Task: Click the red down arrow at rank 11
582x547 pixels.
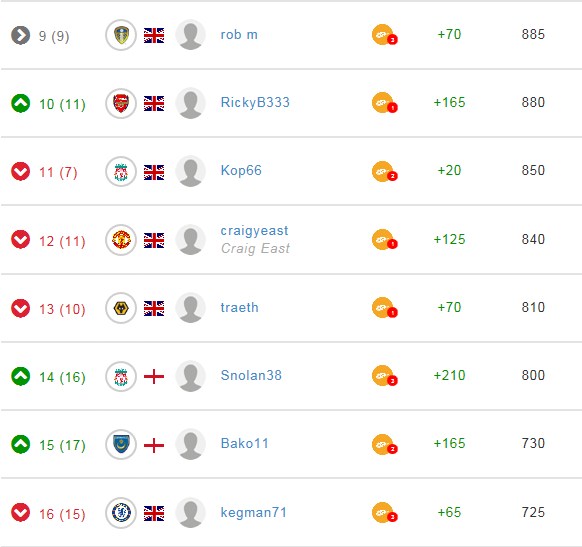Action: click(20, 172)
